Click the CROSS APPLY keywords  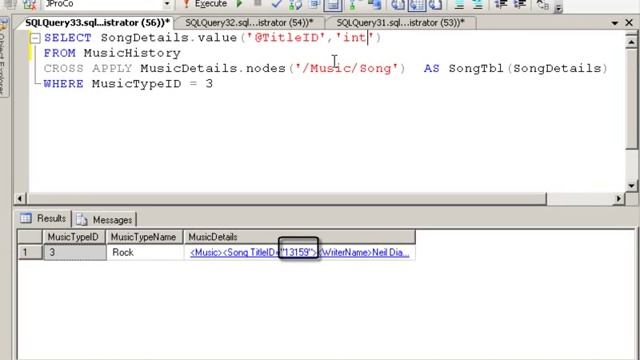[88, 68]
